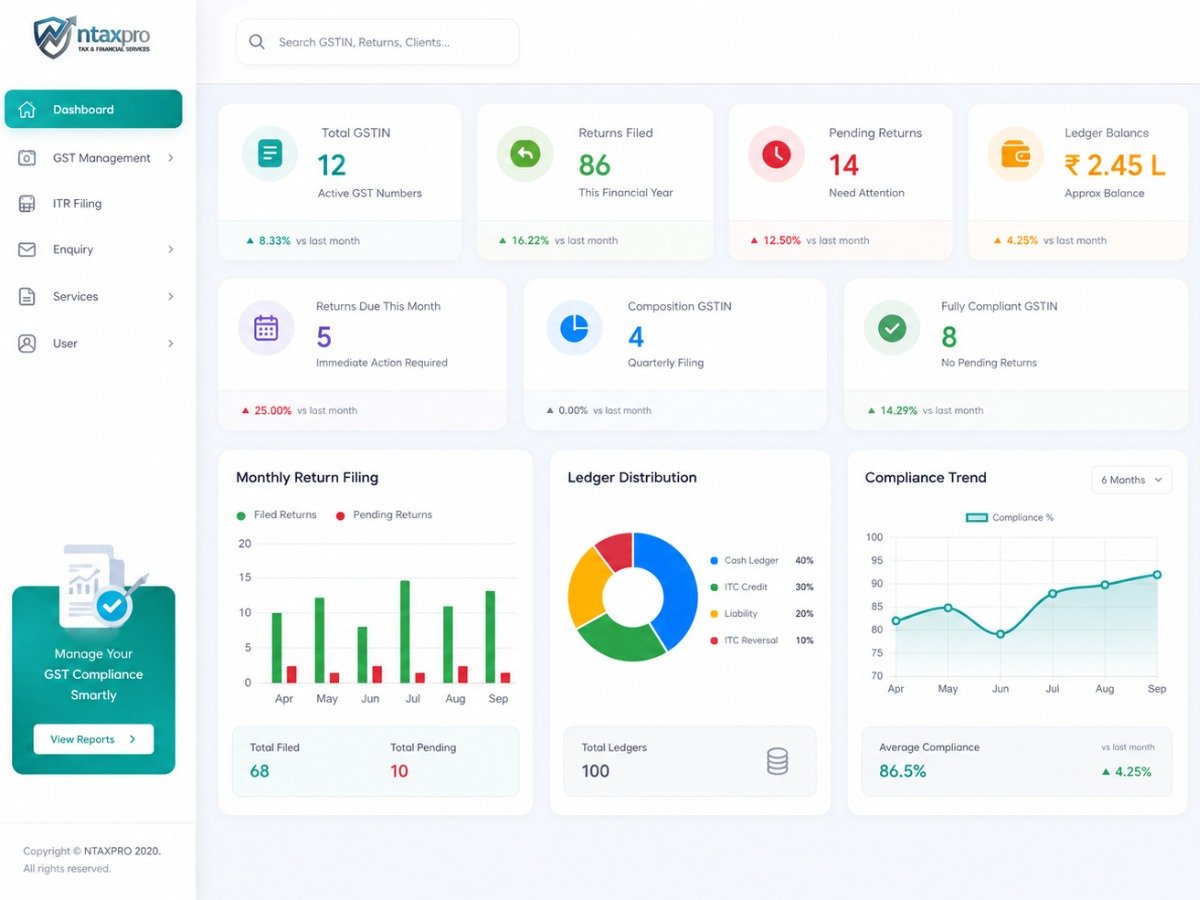Click the Fully Compliant checkmark icon
Viewport: 1200px width, 900px height.
[892, 327]
